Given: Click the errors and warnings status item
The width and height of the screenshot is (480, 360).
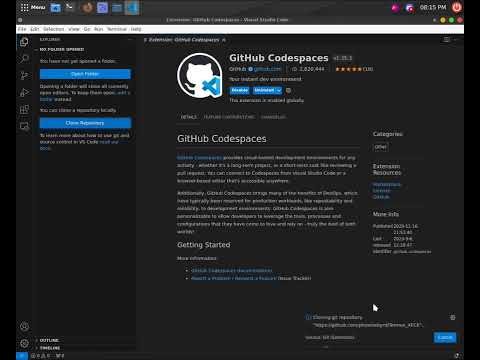Looking at the screenshot, I should (x=40, y=356).
